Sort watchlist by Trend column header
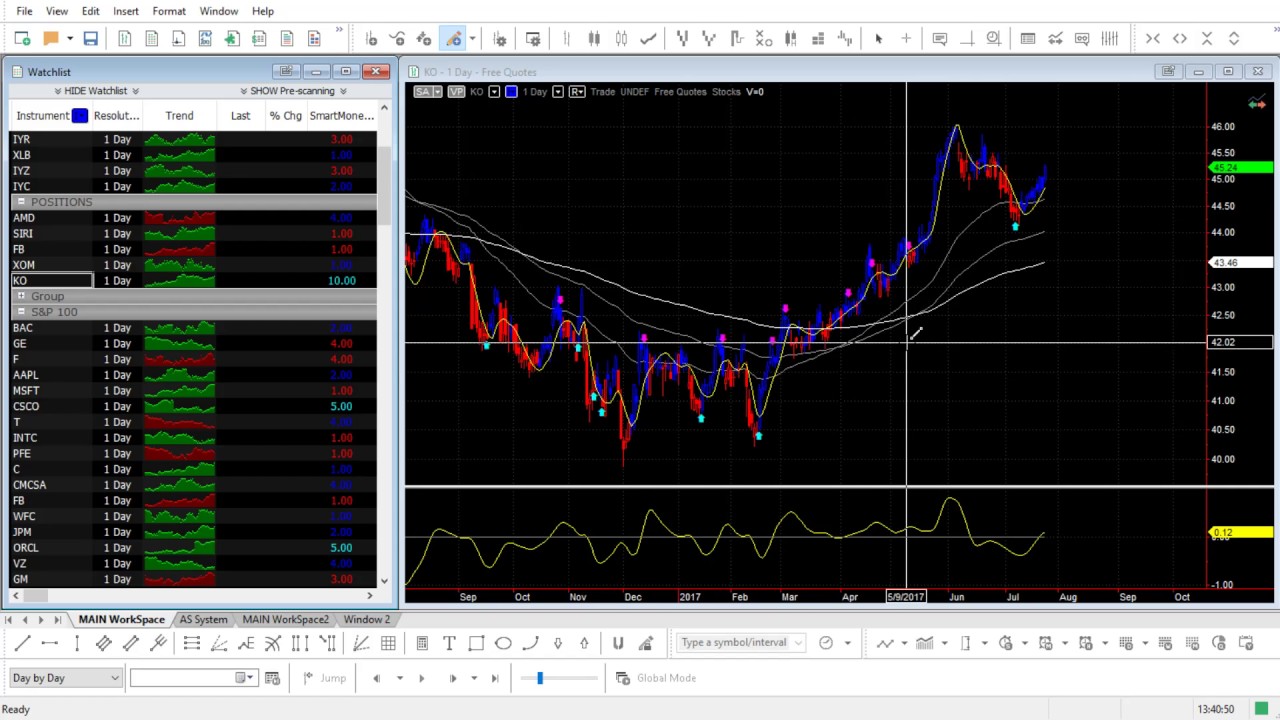 click(179, 116)
